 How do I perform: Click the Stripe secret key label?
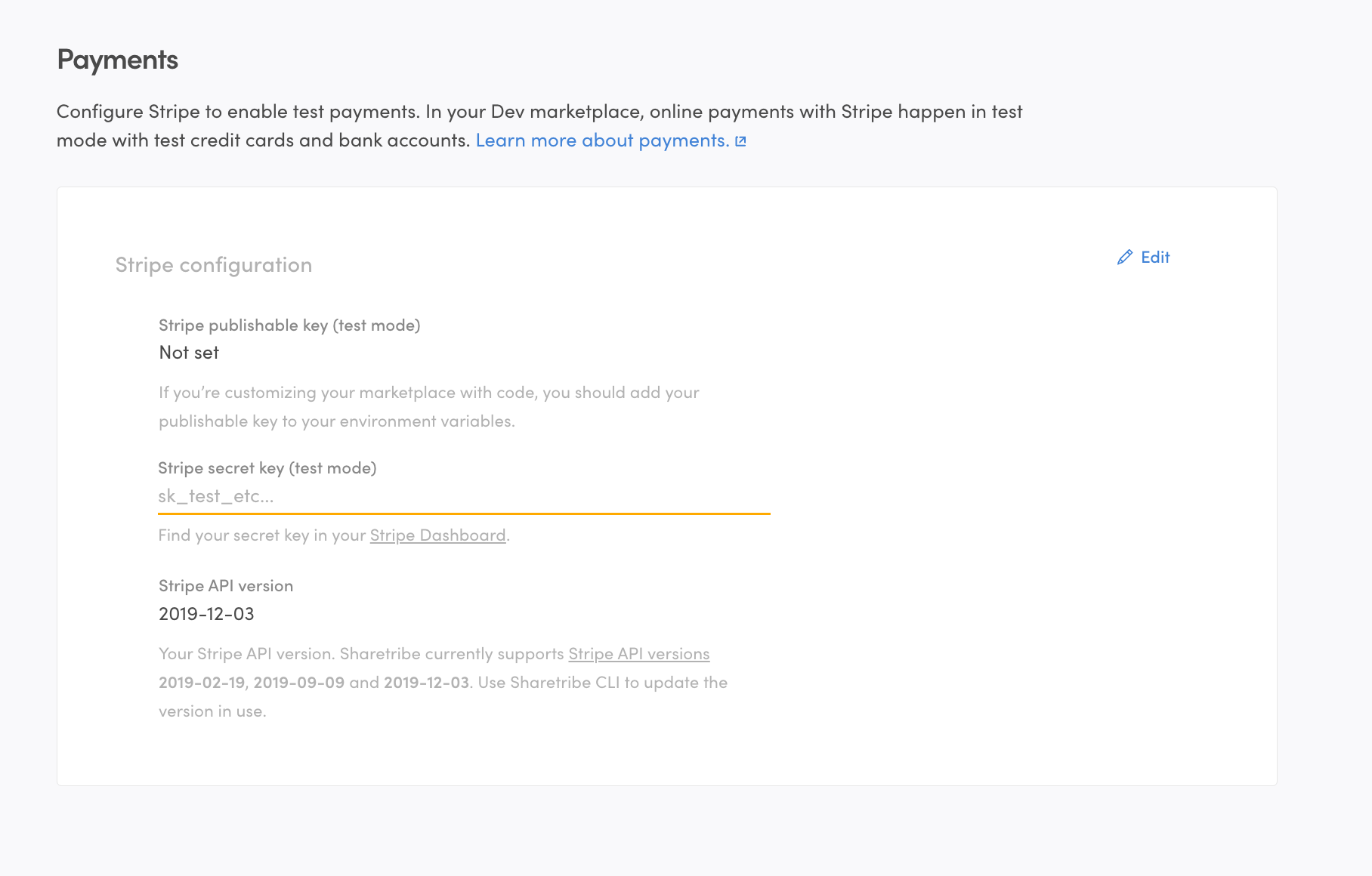point(267,467)
